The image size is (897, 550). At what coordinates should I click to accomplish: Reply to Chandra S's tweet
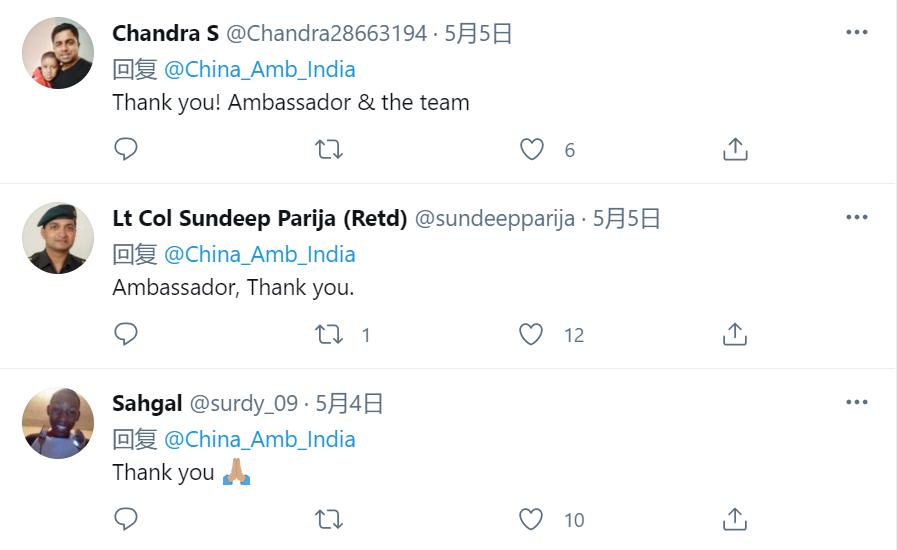pos(126,149)
